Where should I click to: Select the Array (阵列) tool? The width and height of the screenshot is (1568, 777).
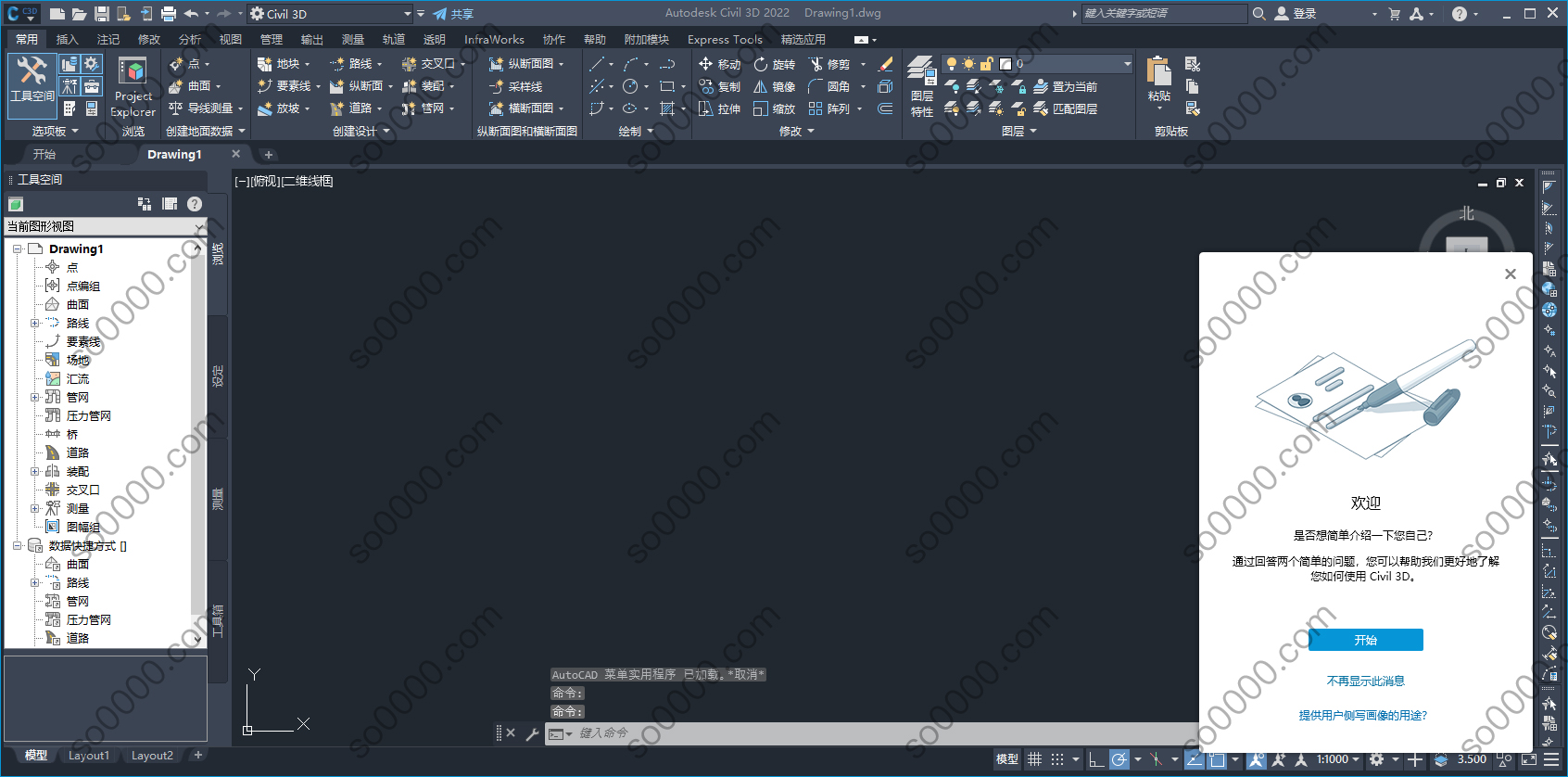tap(829, 108)
